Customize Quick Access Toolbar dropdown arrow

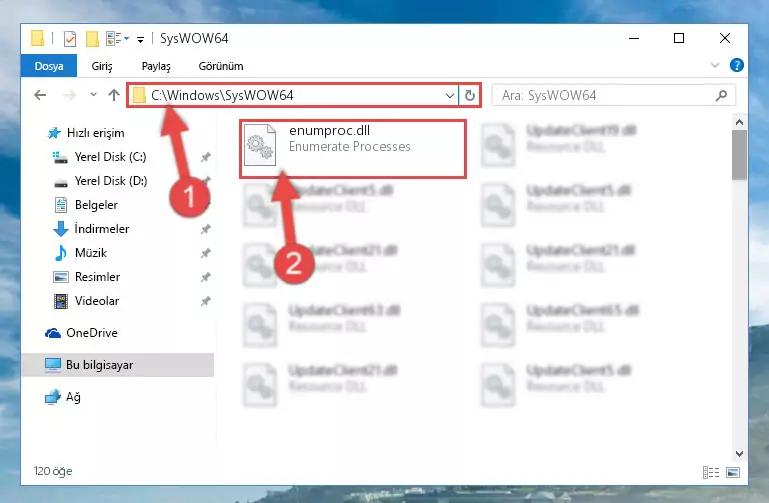[140, 39]
